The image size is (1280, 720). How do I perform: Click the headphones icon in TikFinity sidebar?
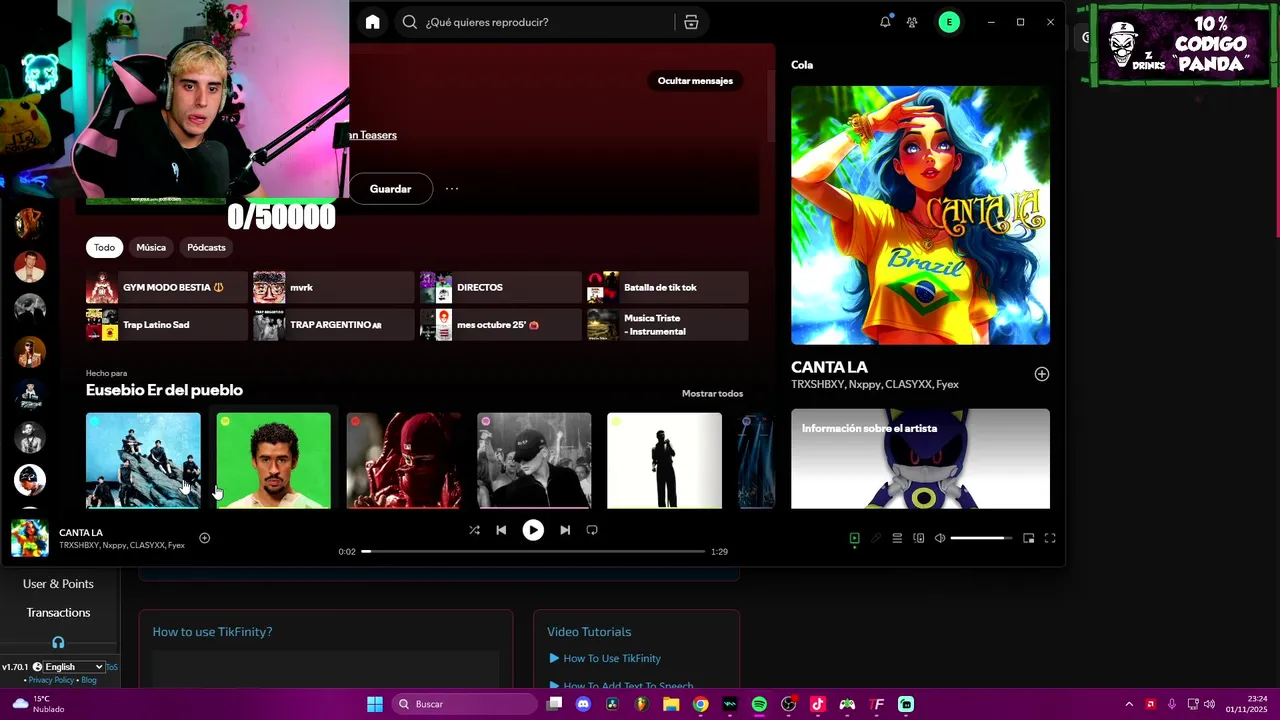coord(58,642)
